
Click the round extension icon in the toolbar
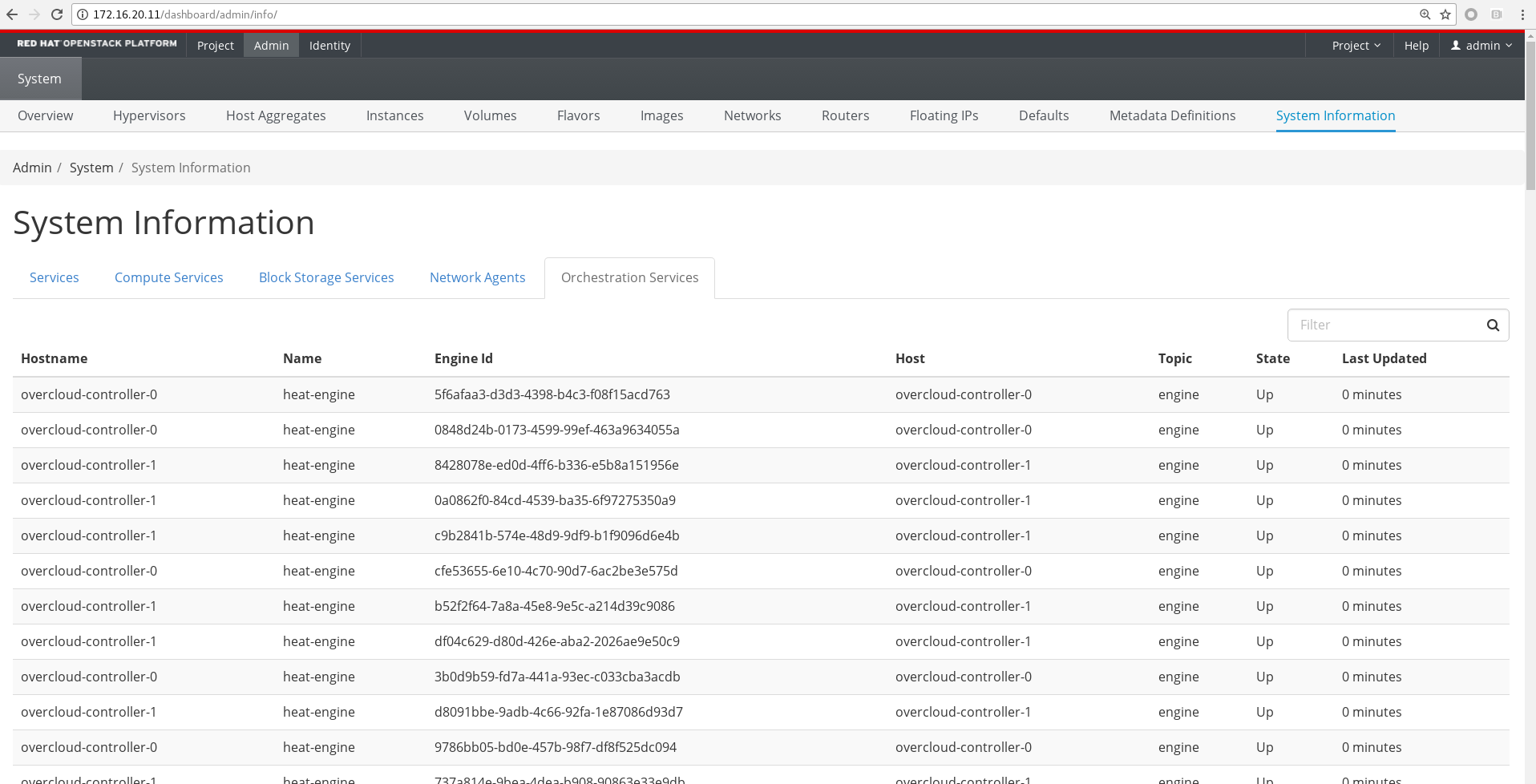1471,14
